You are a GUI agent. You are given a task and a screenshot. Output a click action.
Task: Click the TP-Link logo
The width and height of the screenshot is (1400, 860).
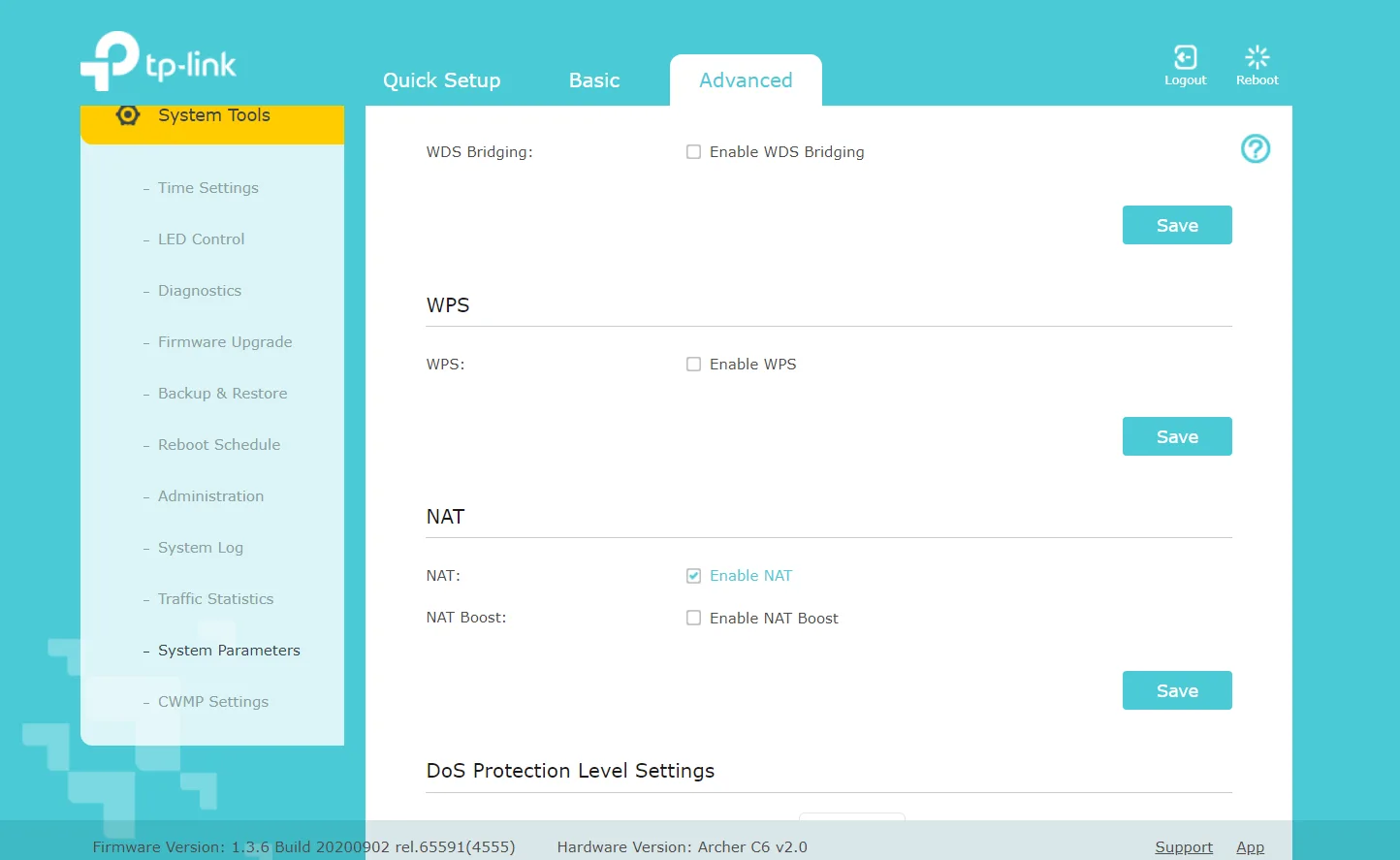point(159,62)
